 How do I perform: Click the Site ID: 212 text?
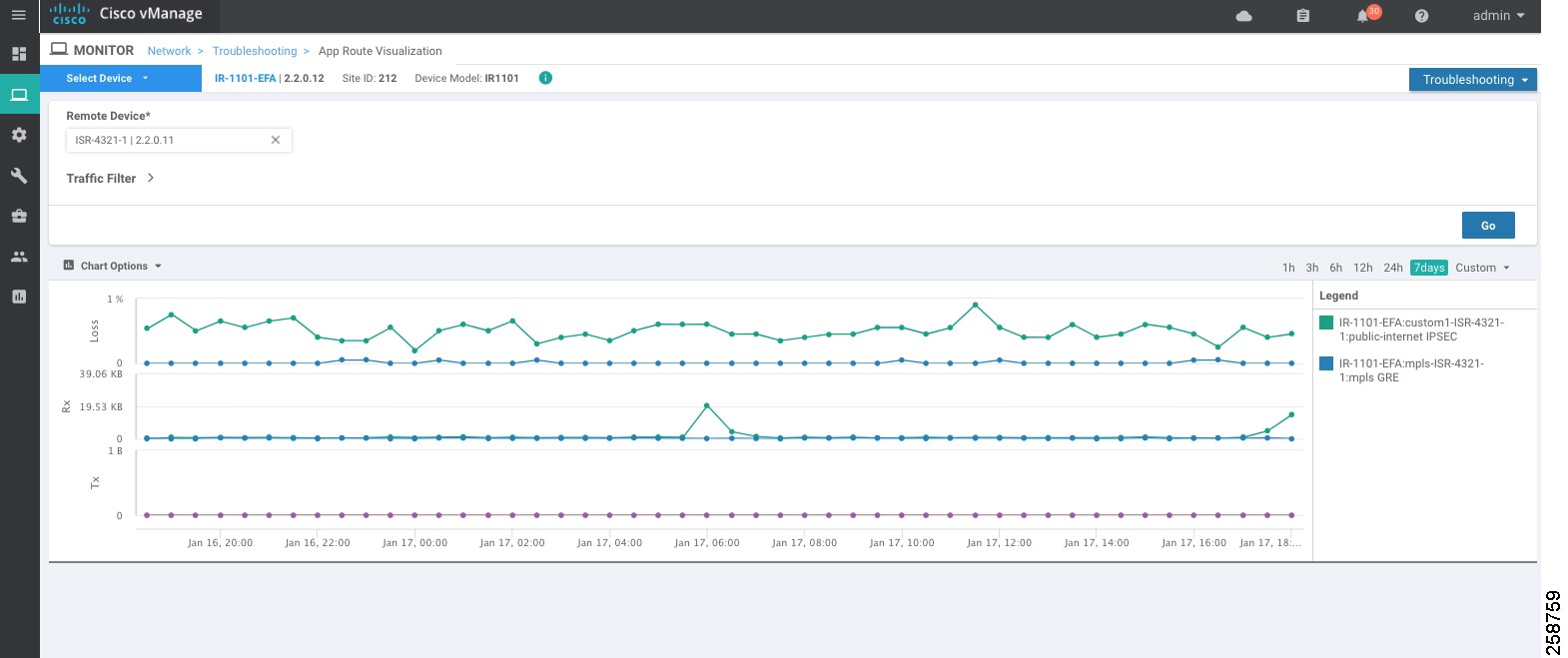click(370, 78)
